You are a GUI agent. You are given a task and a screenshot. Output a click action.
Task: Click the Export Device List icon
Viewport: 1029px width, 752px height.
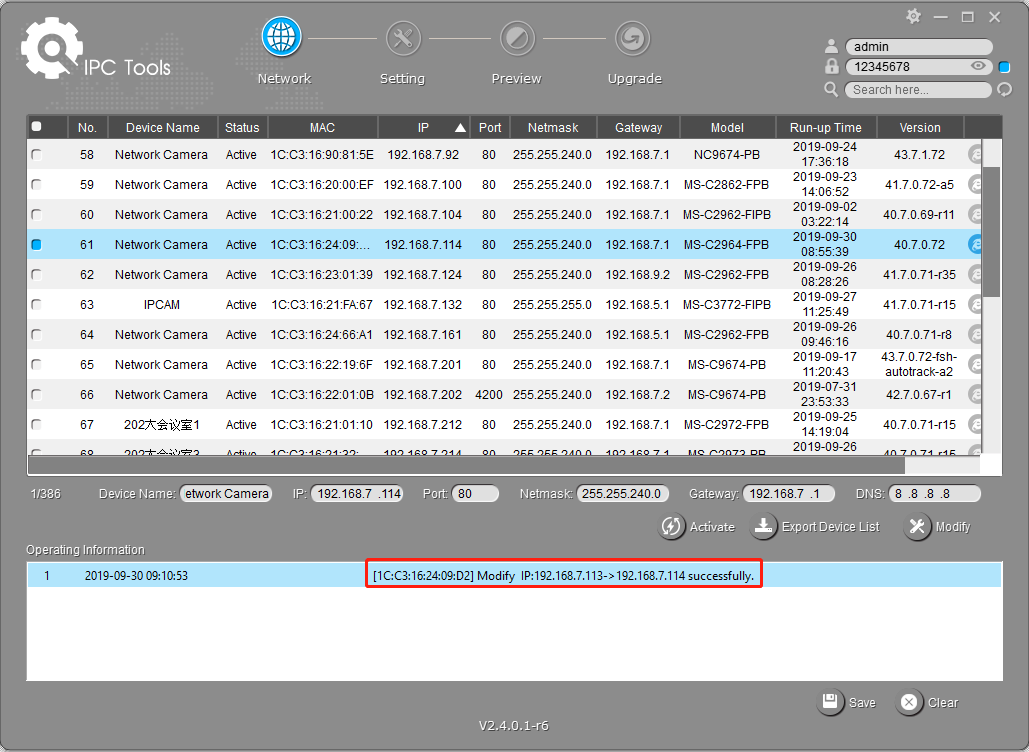click(764, 526)
